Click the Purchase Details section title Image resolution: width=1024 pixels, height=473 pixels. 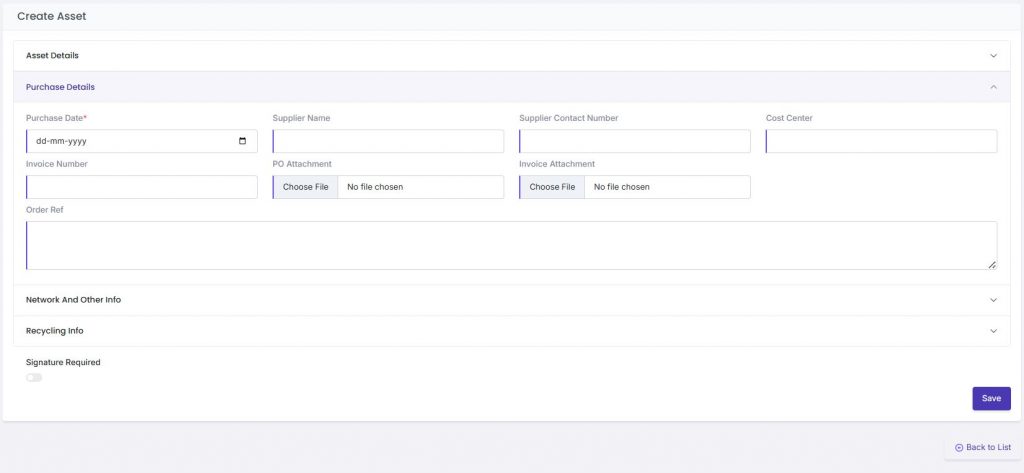60,87
